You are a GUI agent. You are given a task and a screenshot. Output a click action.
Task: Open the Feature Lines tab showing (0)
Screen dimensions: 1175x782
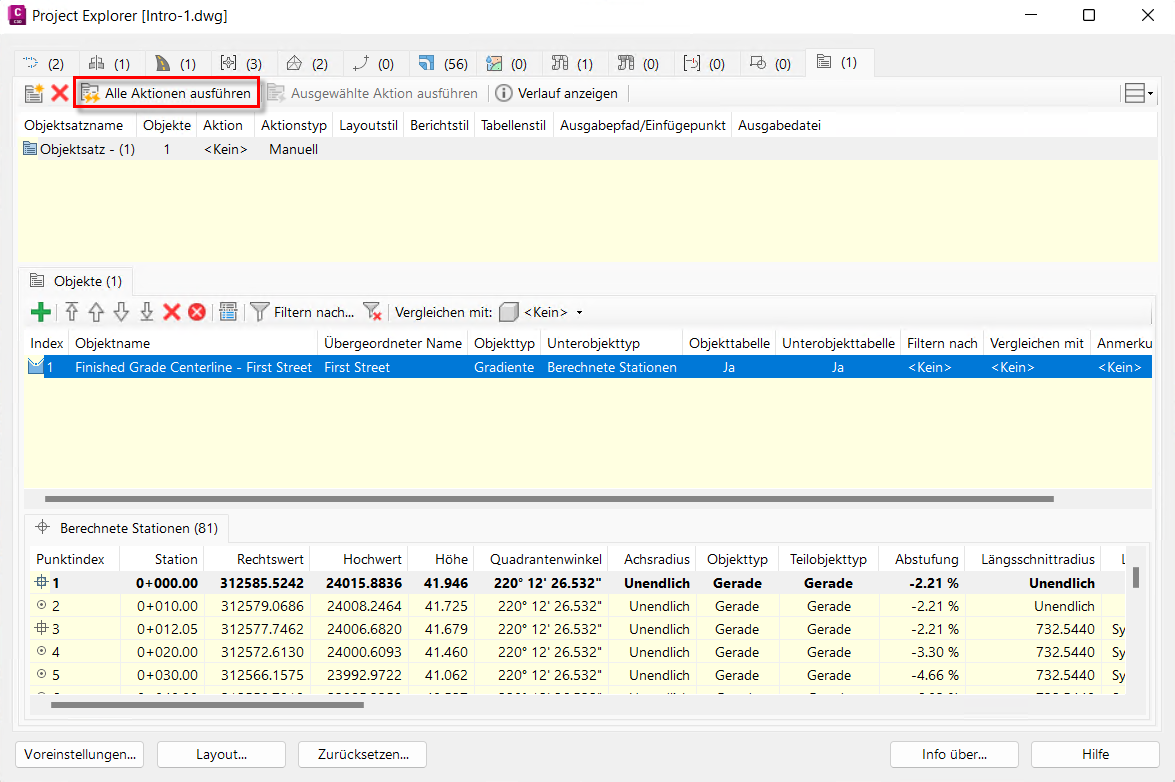tap(373, 64)
